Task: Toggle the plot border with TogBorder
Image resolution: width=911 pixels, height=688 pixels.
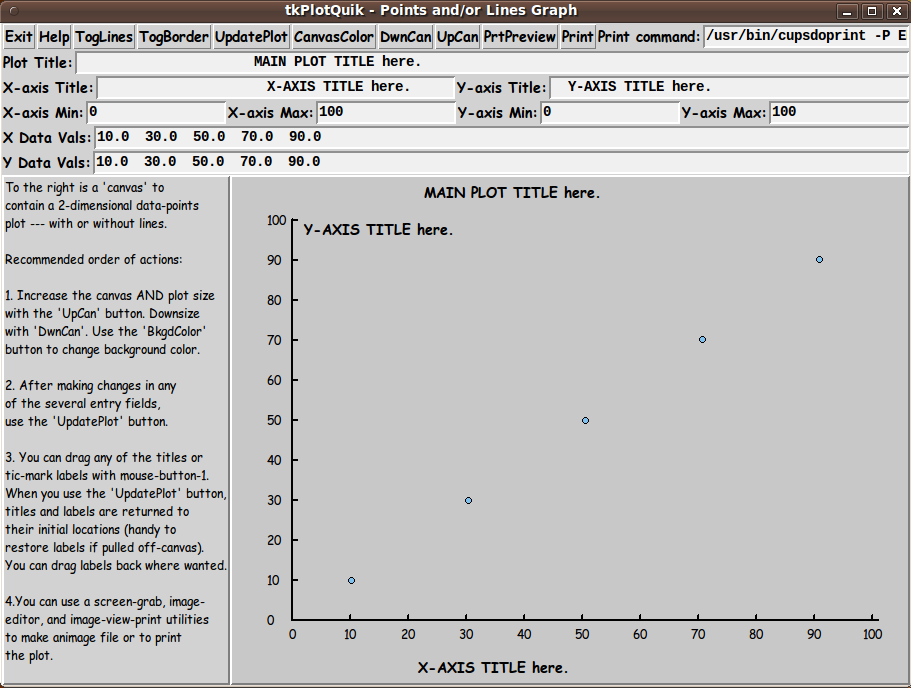Action: [174, 37]
